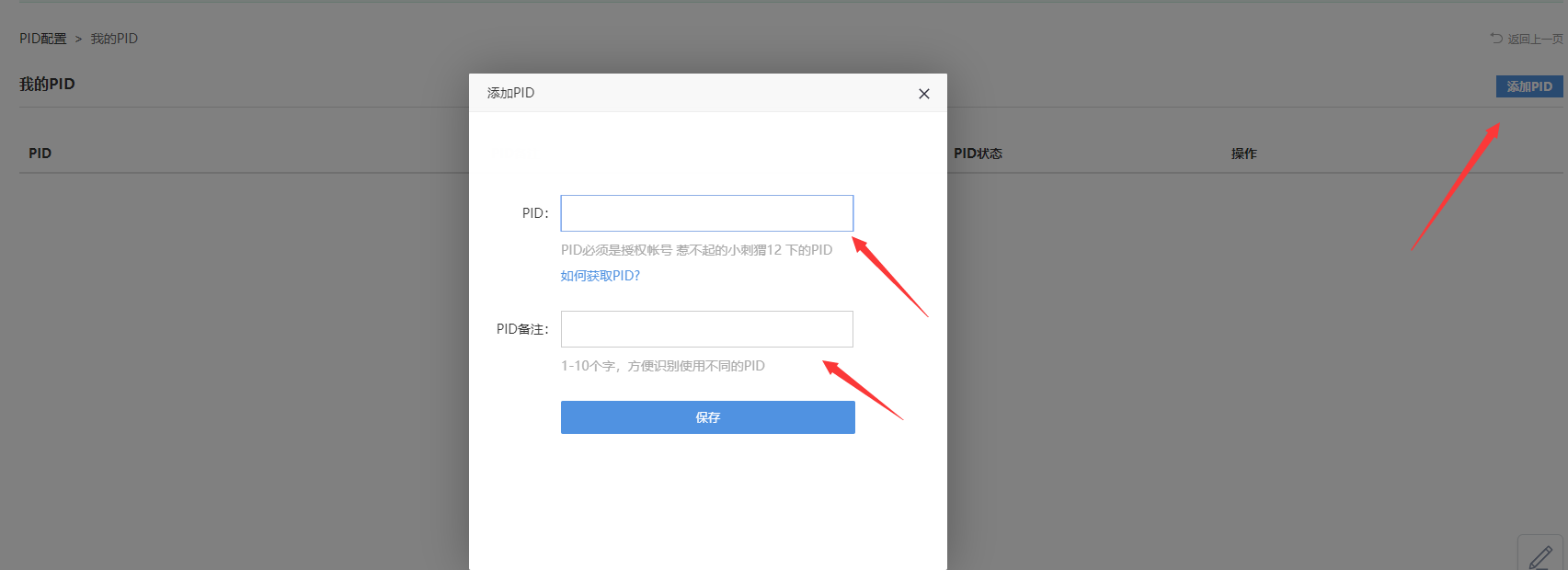Navigate to PID配置 in the breadcrumb
Screen dimensions: 1568x570
point(43,39)
